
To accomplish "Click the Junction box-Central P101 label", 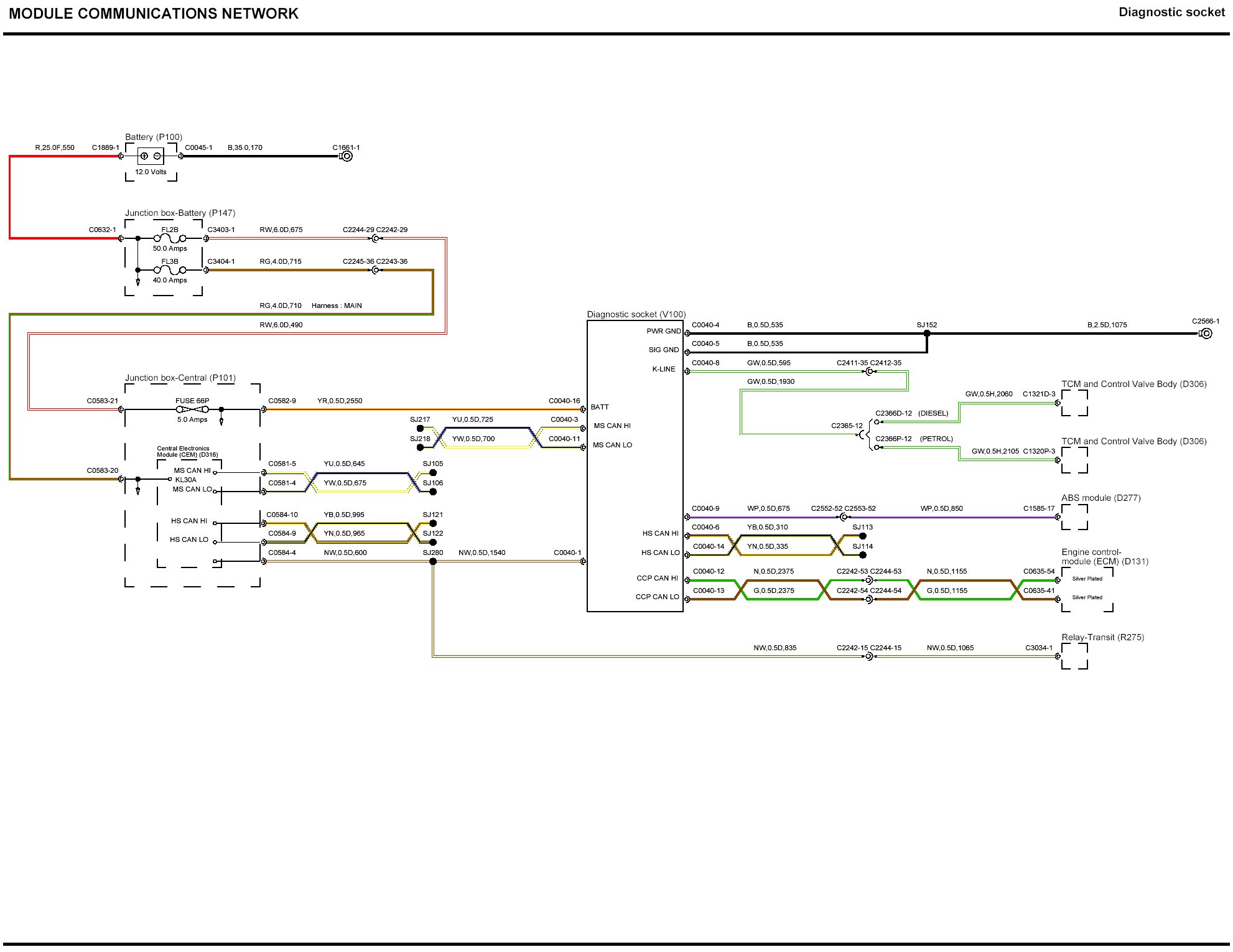I will click(180, 378).
